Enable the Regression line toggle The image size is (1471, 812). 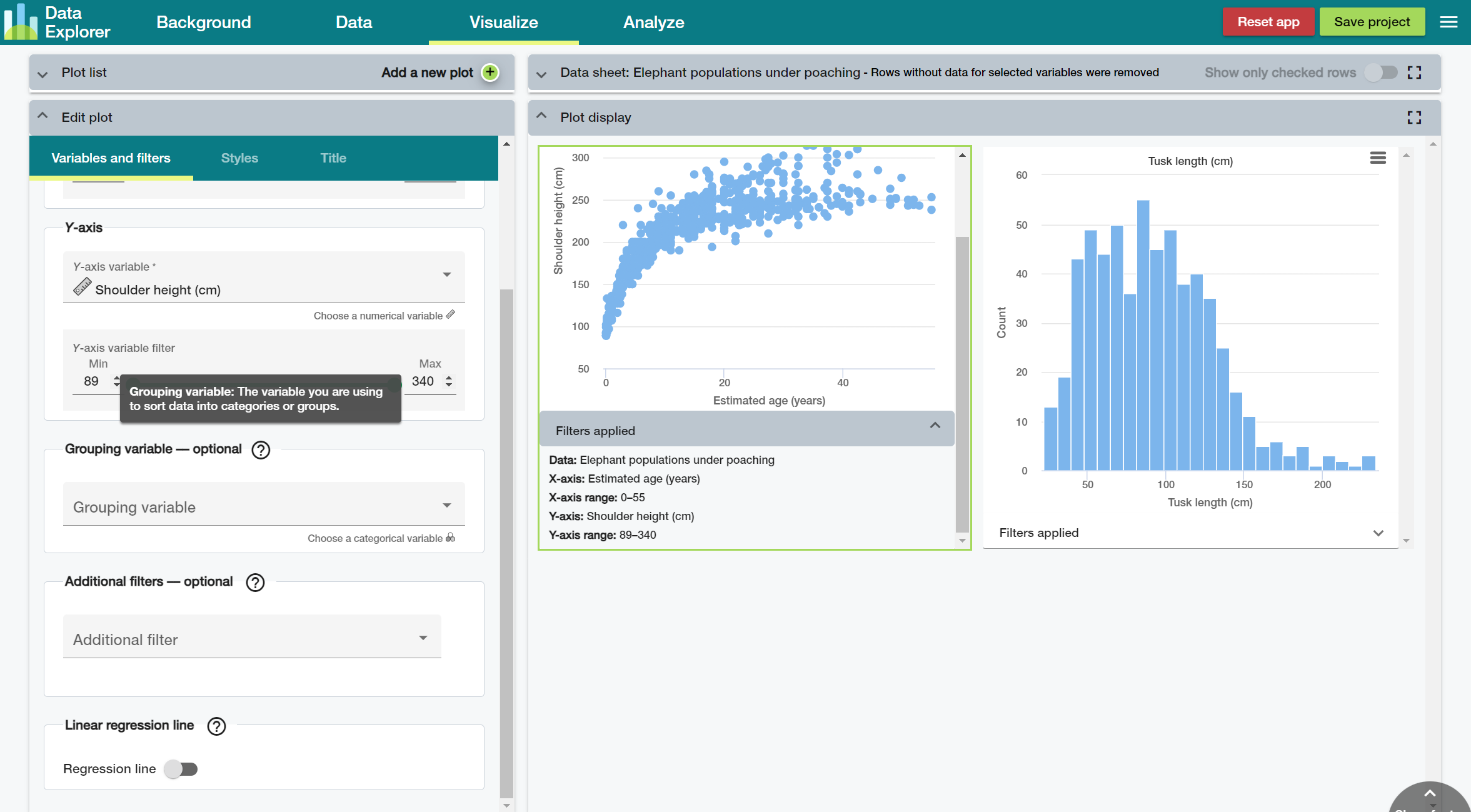(181, 769)
